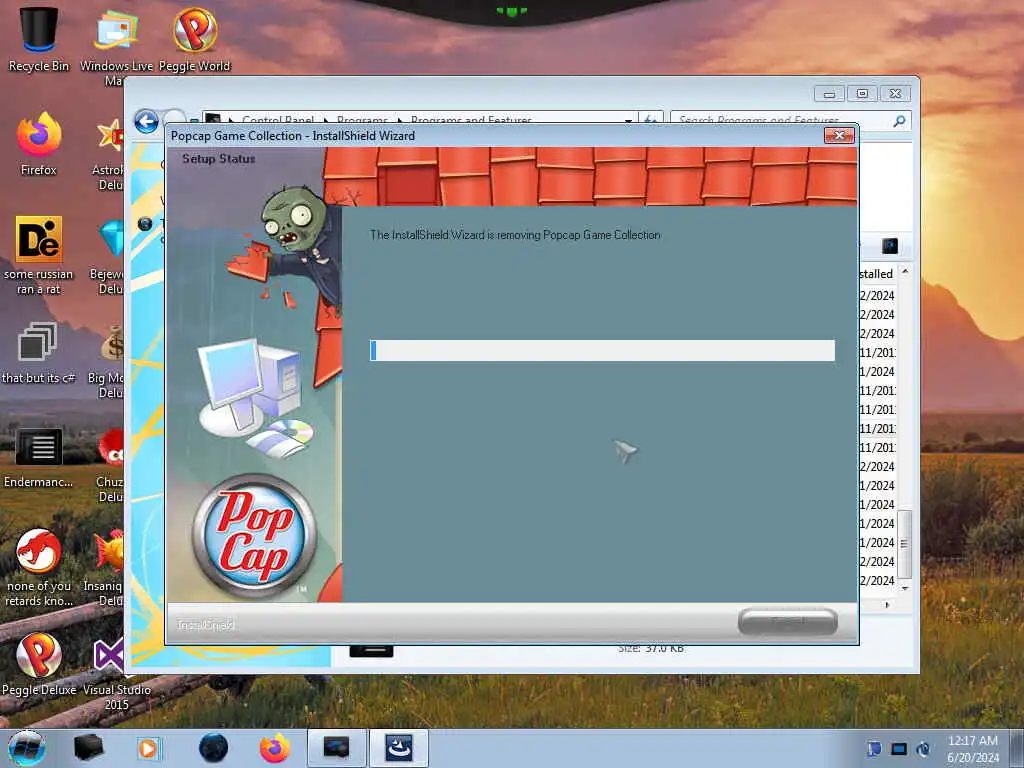Click the tray icon beside the clock
The width and height of the screenshot is (1024, 768).
(923, 749)
